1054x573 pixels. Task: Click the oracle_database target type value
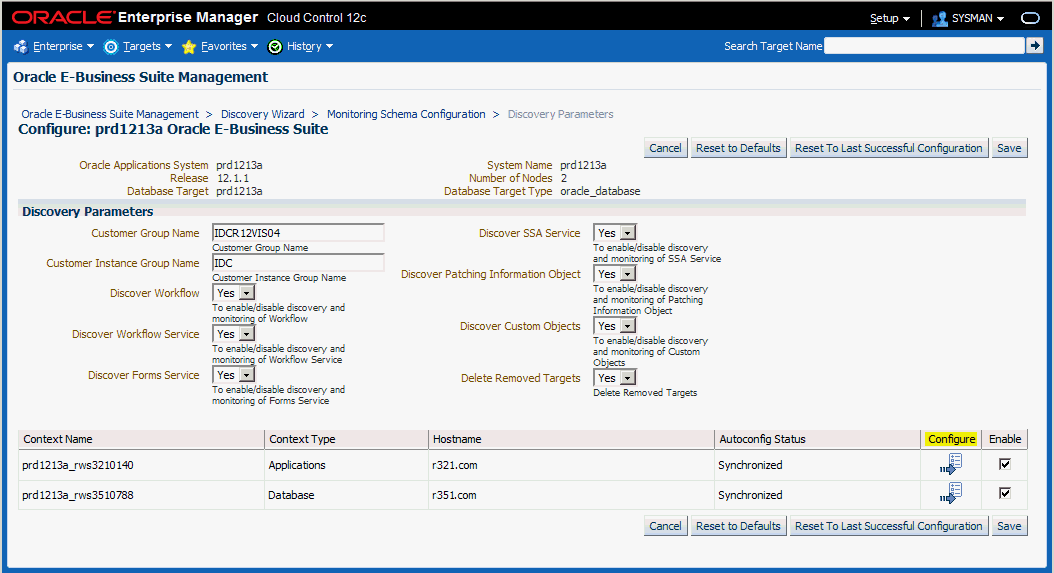tap(600, 191)
